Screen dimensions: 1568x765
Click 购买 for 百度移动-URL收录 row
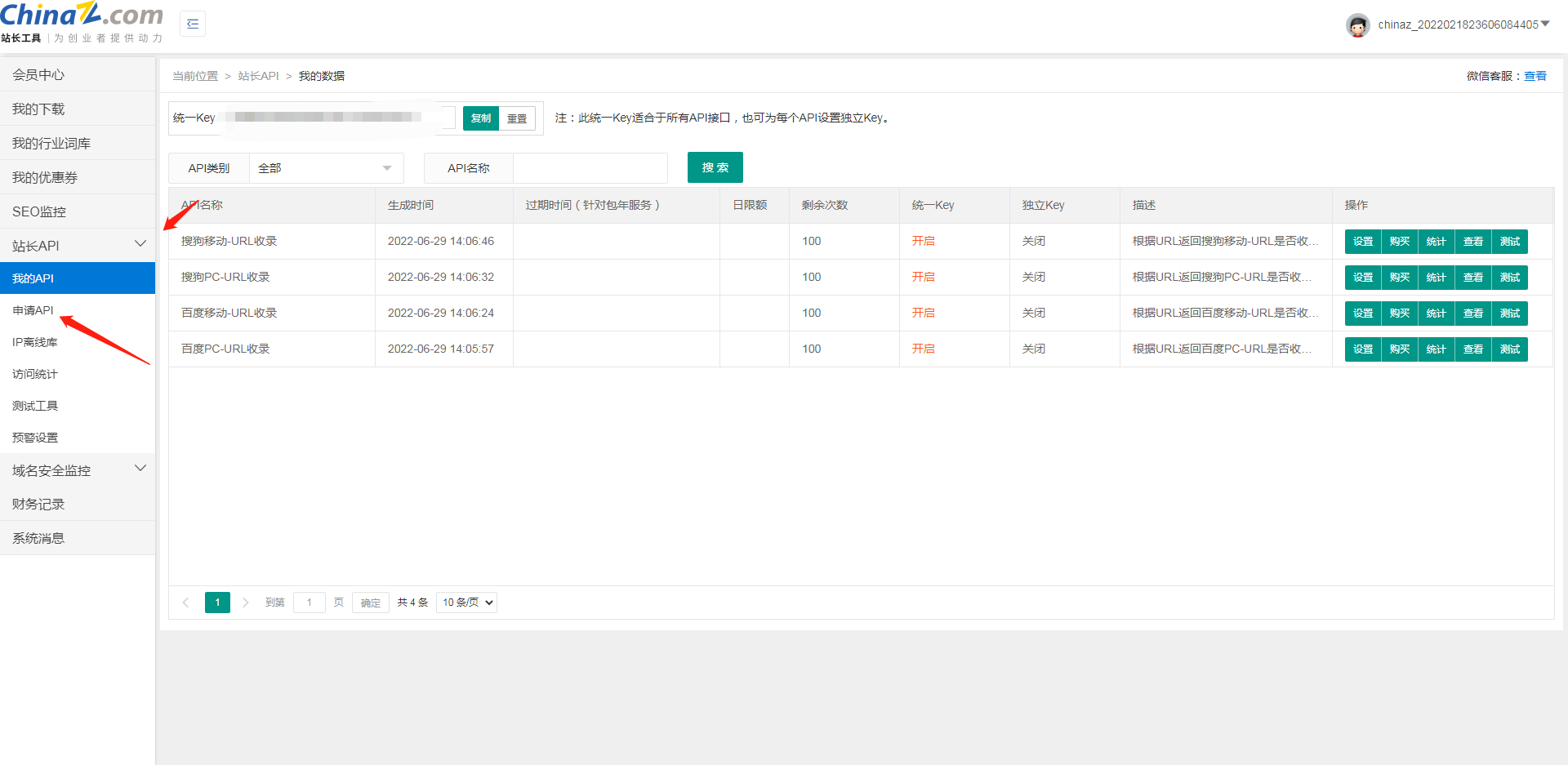point(1400,314)
